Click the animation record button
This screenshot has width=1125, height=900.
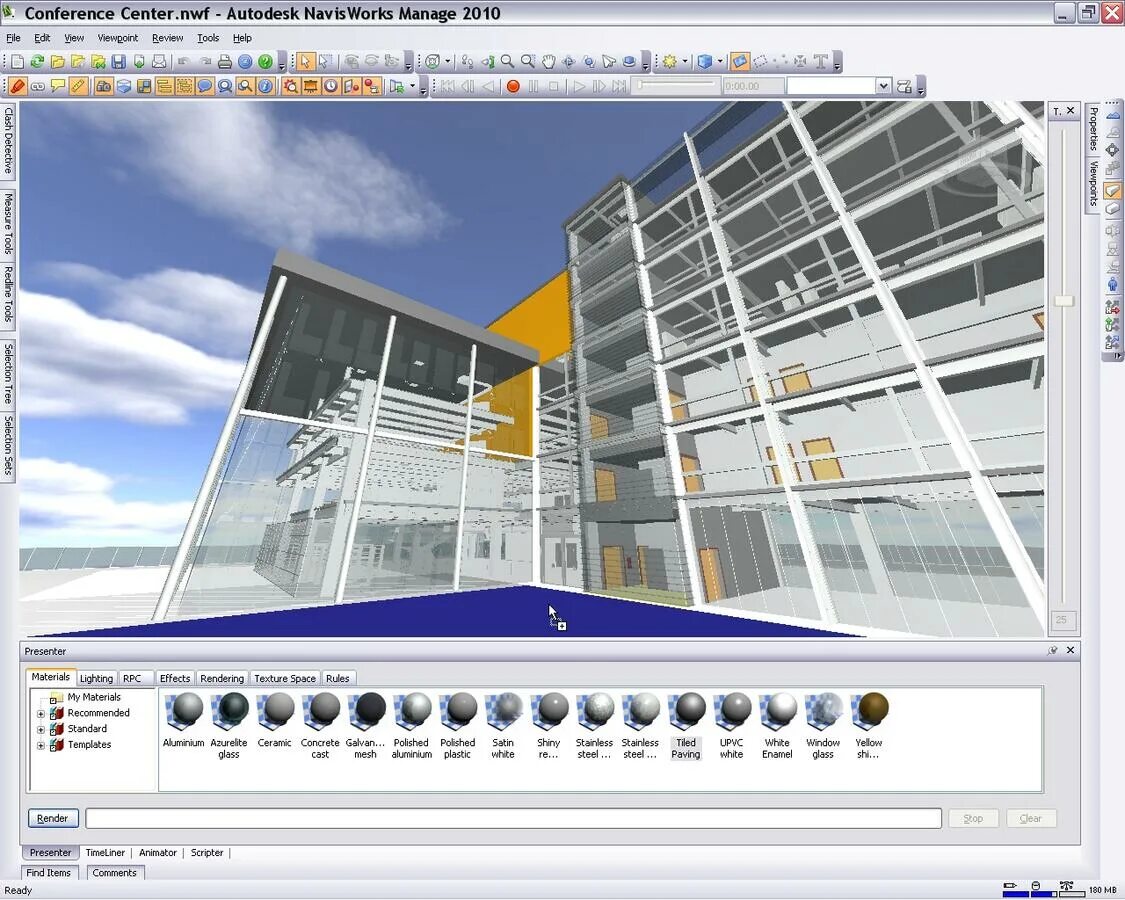point(513,87)
